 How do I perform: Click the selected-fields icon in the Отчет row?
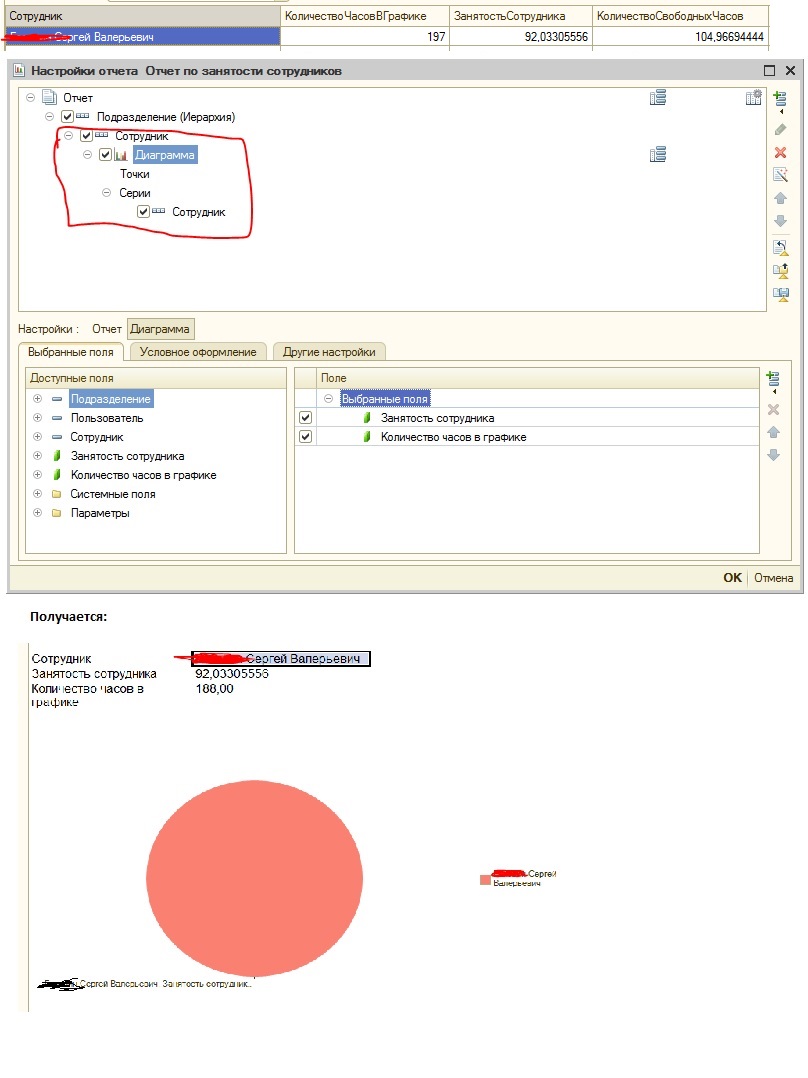click(x=657, y=98)
